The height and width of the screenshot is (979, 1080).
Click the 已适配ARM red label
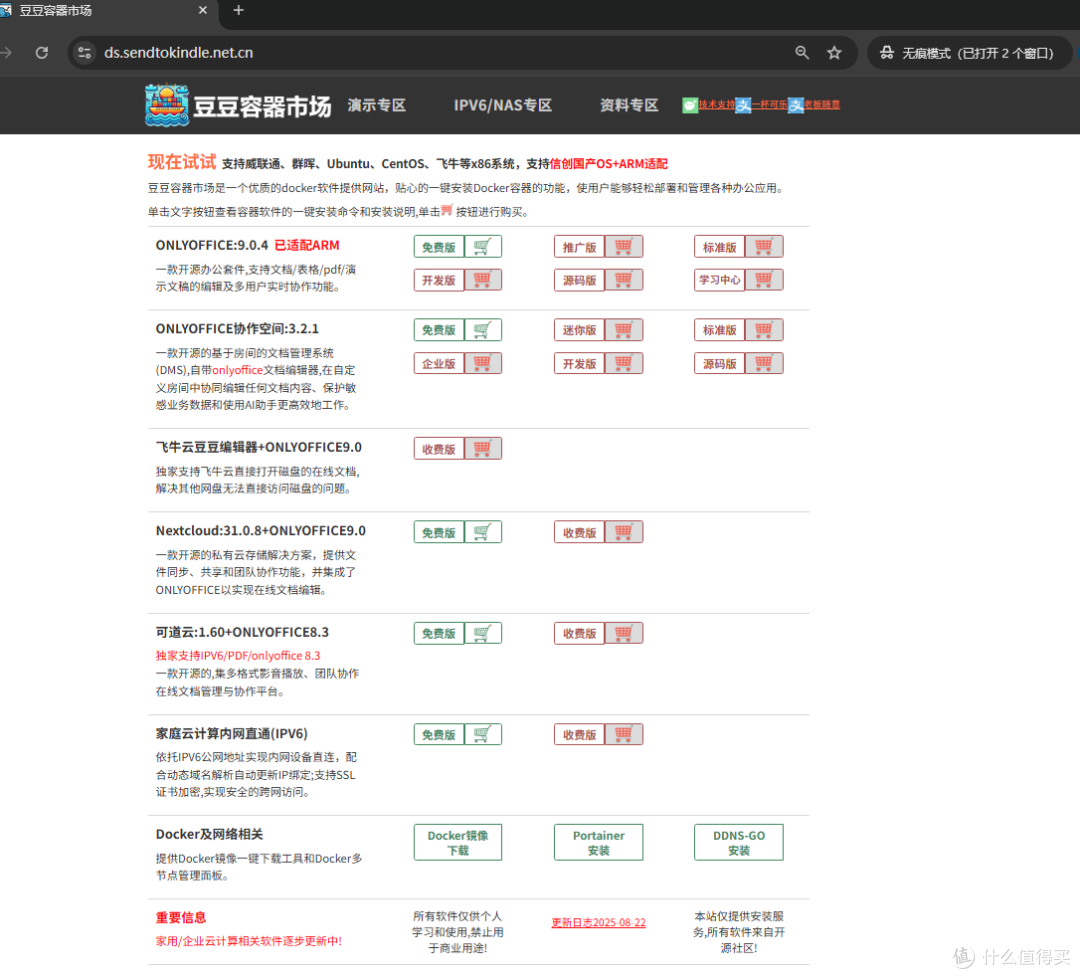click(x=307, y=245)
